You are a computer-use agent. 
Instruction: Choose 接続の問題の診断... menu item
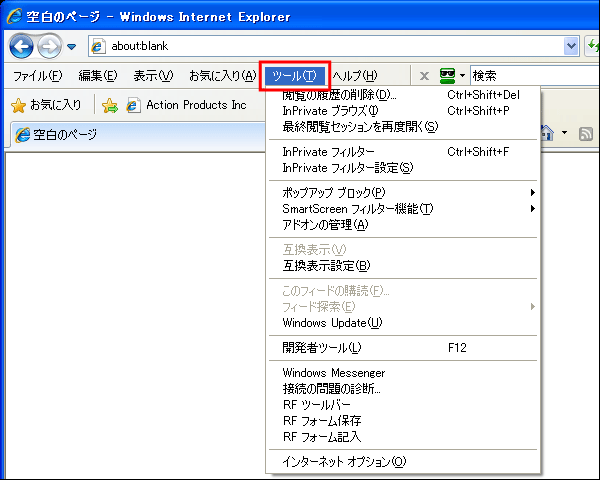[x=403, y=389]
